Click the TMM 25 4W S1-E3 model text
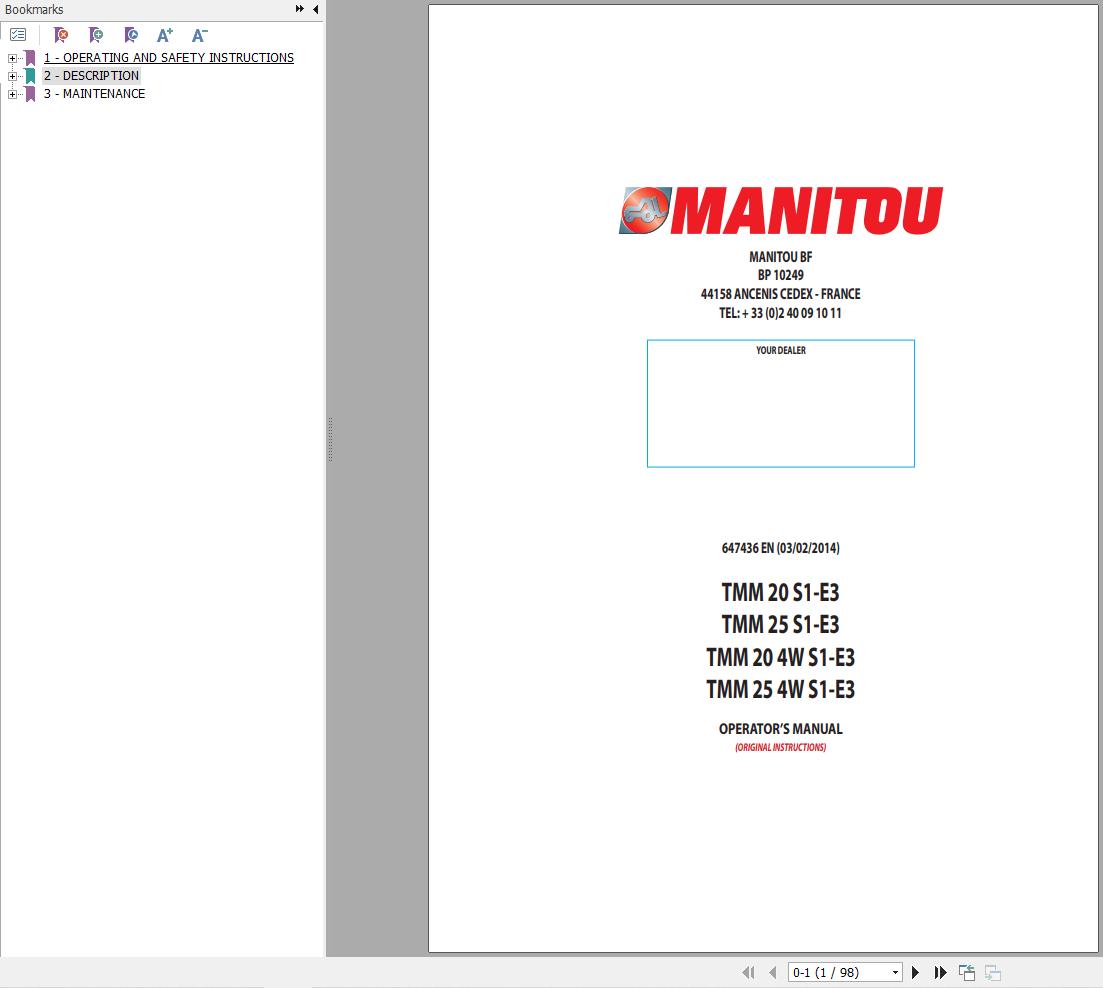 coord(780,690)
